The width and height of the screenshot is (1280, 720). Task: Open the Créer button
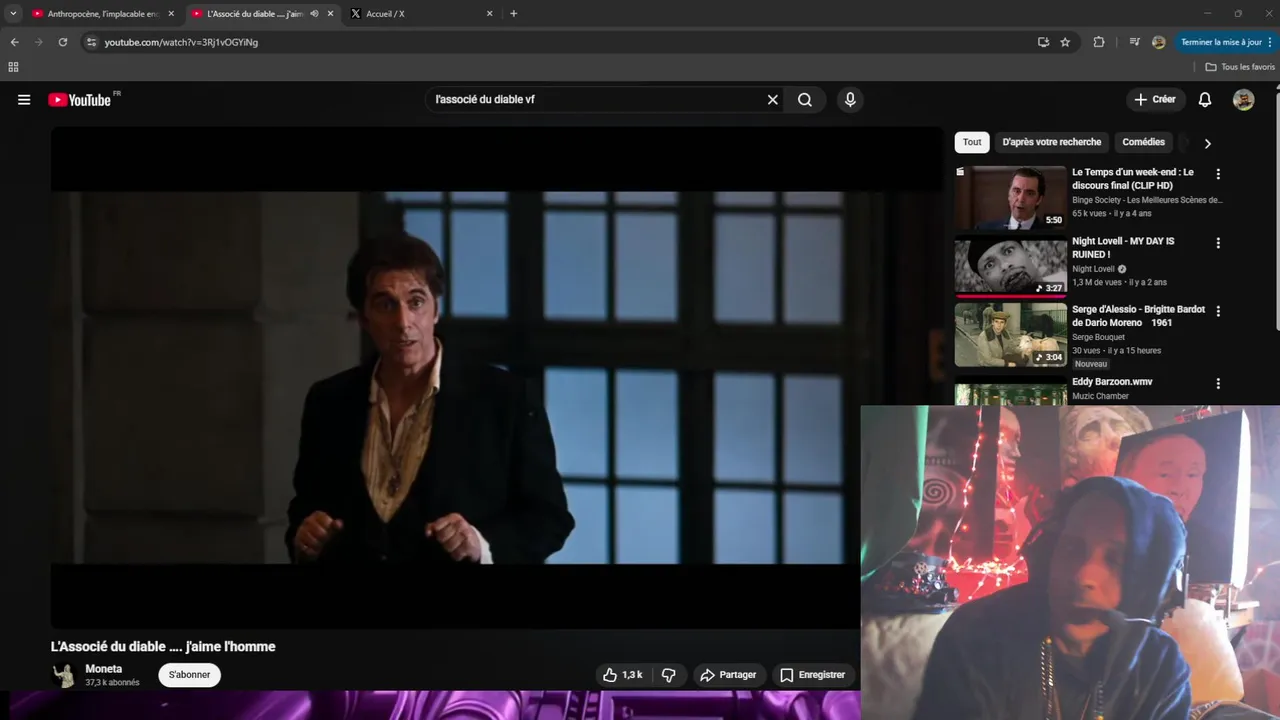tap(1155, 100)
